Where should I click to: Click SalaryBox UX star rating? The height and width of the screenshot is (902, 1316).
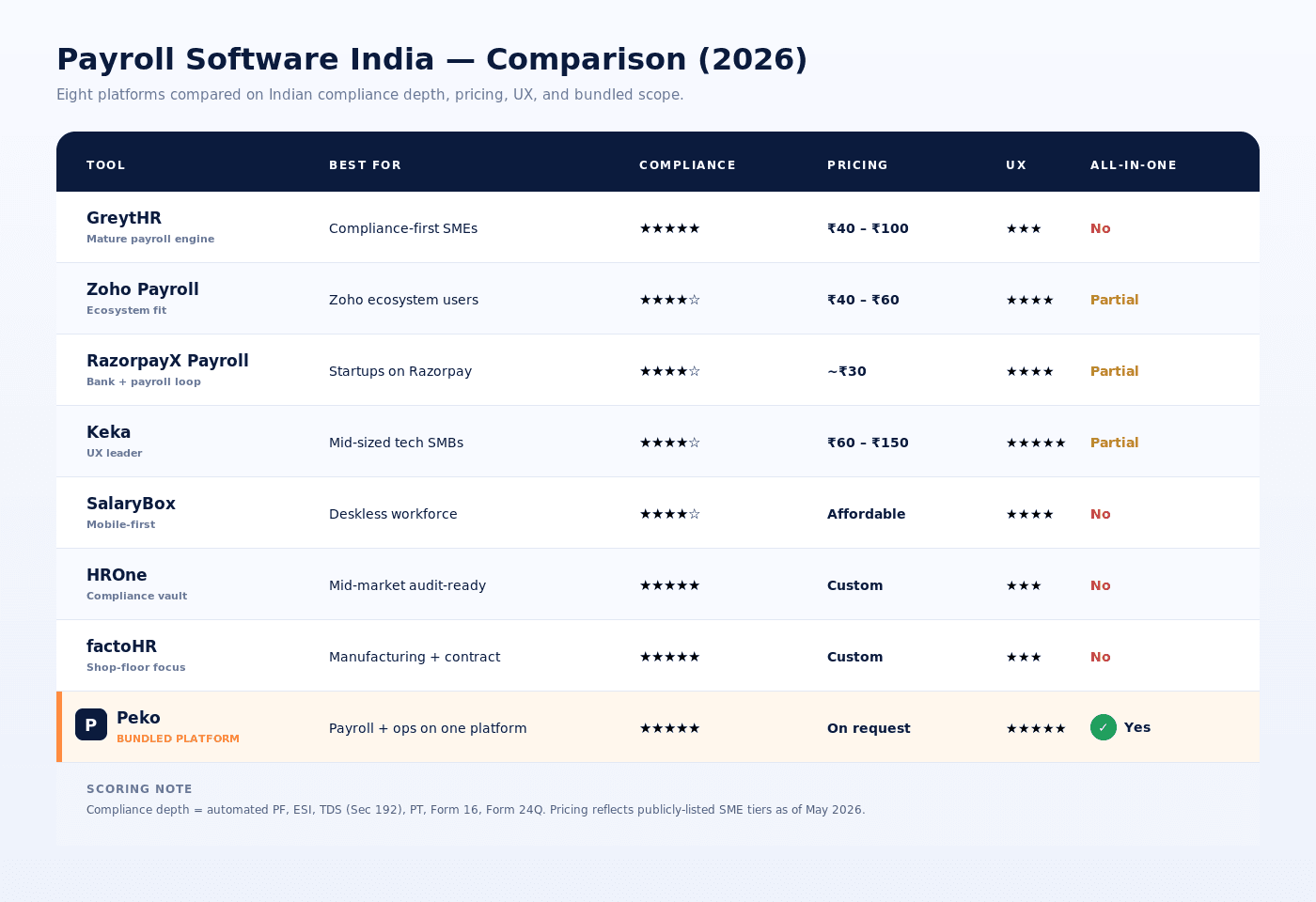tap(1030, 514)
